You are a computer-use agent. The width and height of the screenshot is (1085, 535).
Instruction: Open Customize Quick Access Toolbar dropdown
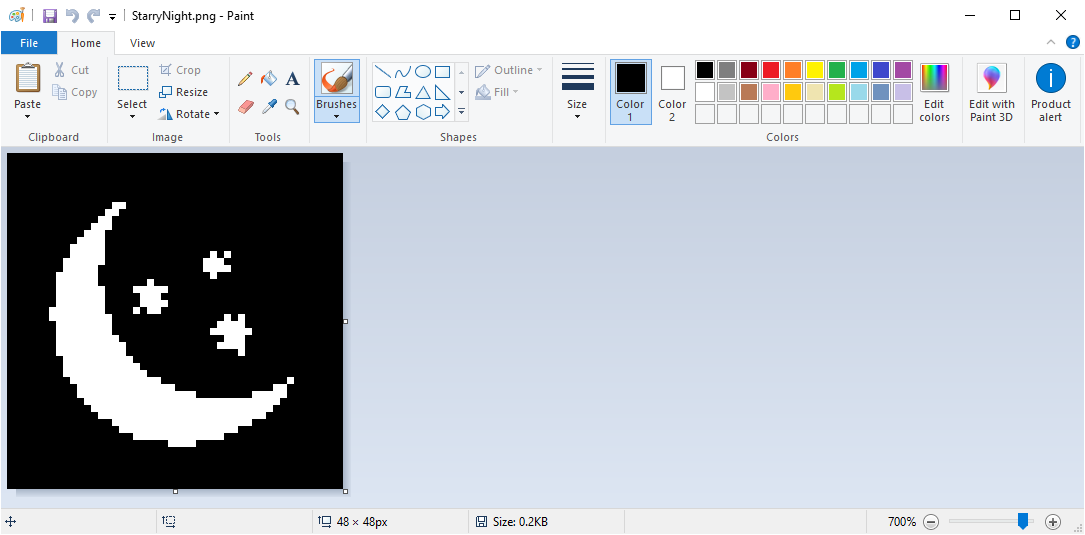click(x=113, y=17)
